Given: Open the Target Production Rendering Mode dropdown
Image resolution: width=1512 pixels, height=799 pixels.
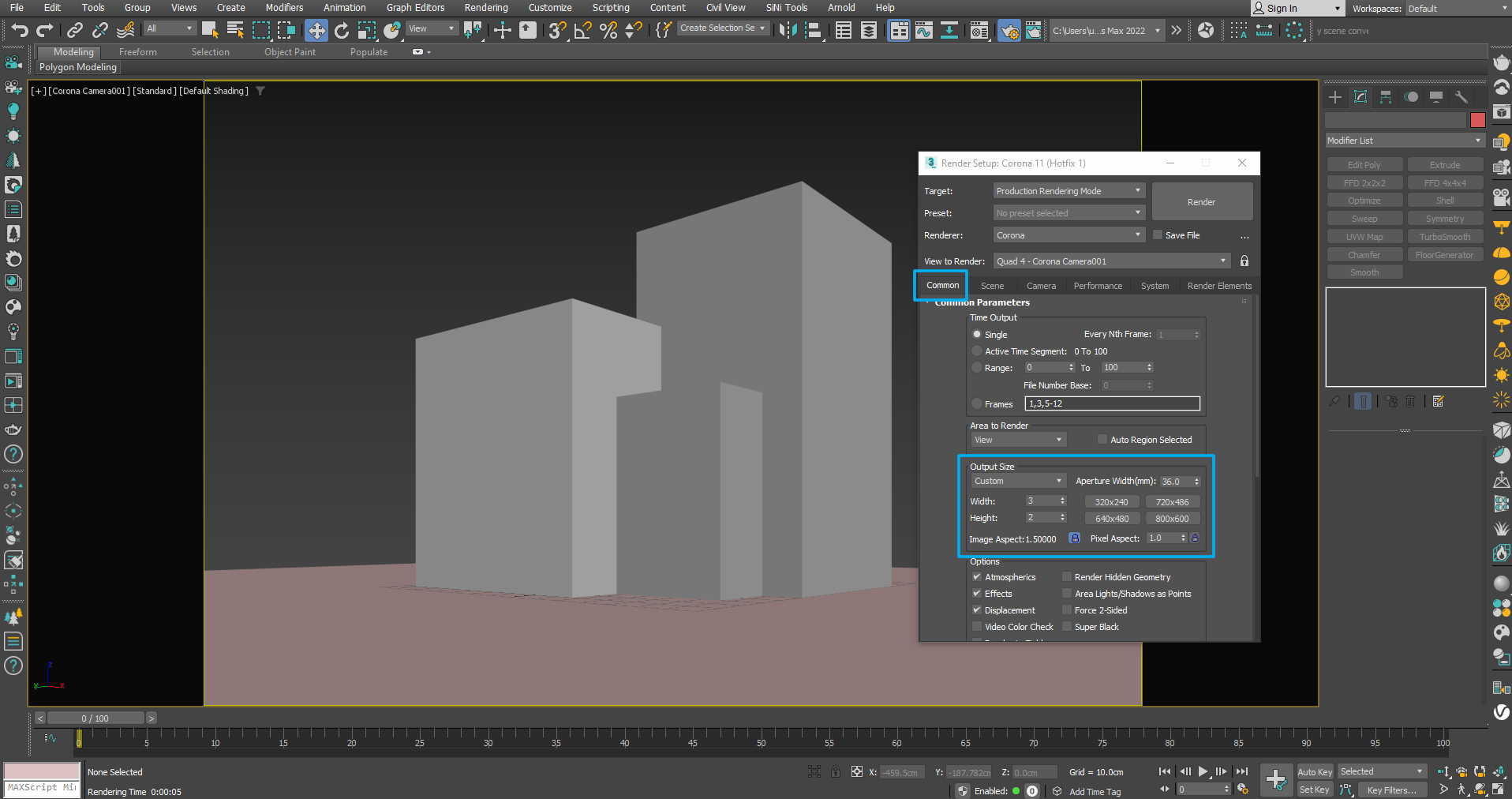Looking at the screenshot, I should (1069, 191).
